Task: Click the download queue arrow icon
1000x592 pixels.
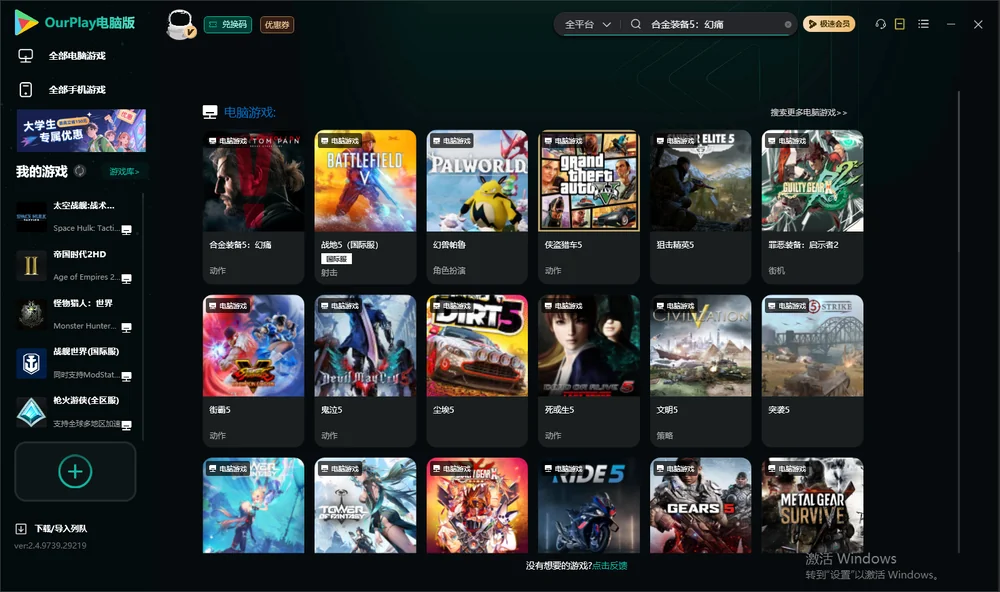Action: point(21,529)
